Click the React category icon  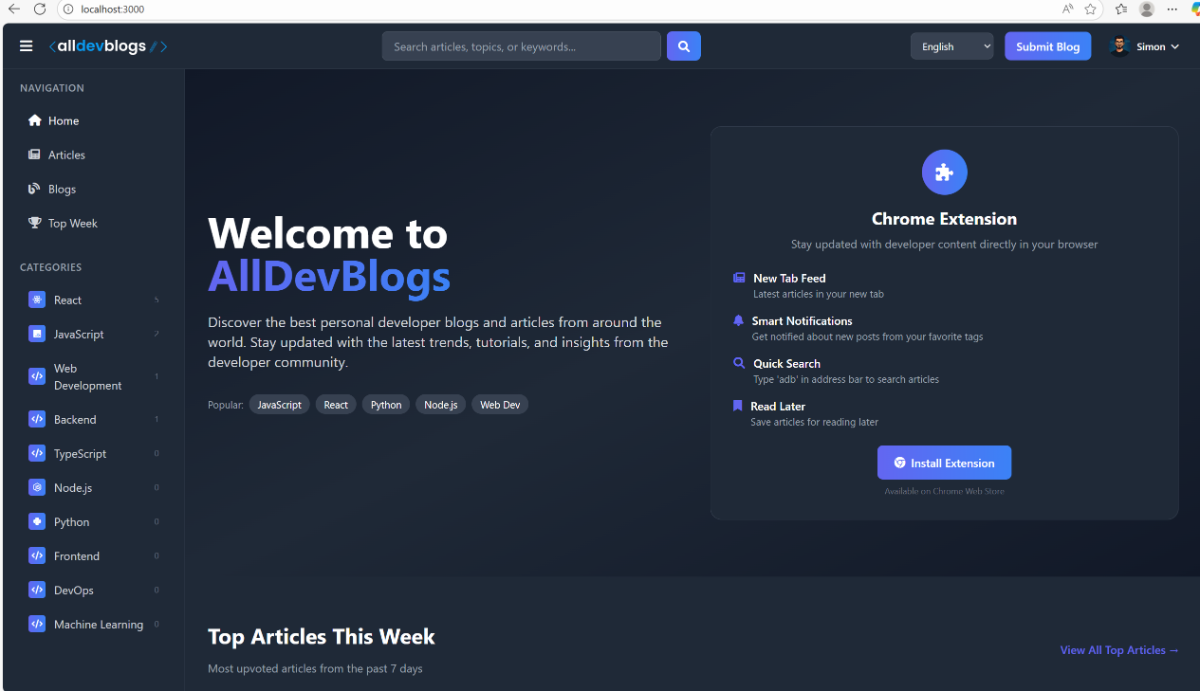coord(37,300)
